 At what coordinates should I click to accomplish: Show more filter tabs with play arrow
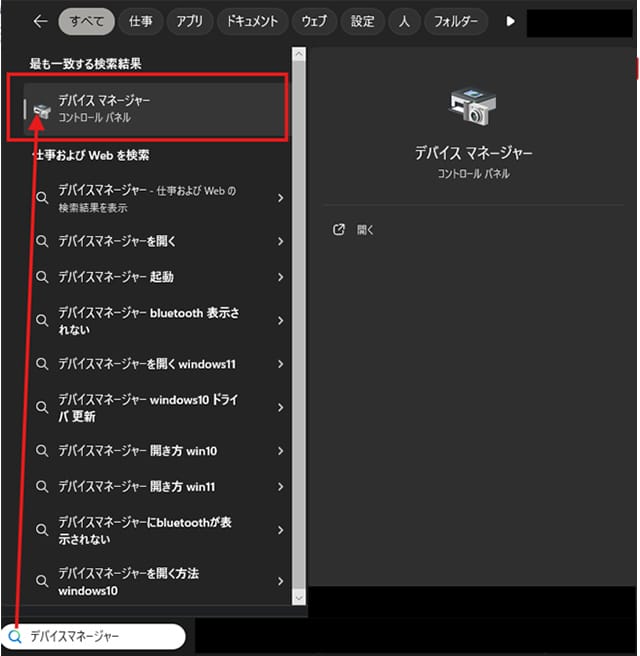pyautogui.click(x=510, y=21)
